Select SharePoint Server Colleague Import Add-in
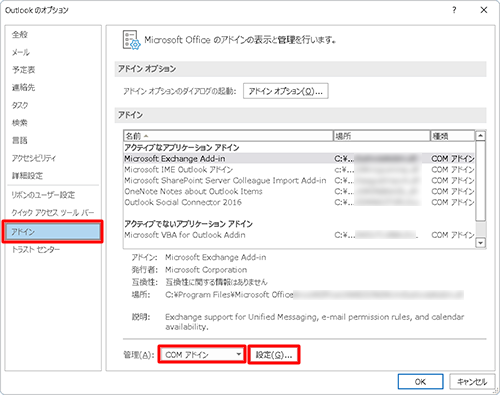This screenshot has height=395, width=500. [x=299, y=180]
